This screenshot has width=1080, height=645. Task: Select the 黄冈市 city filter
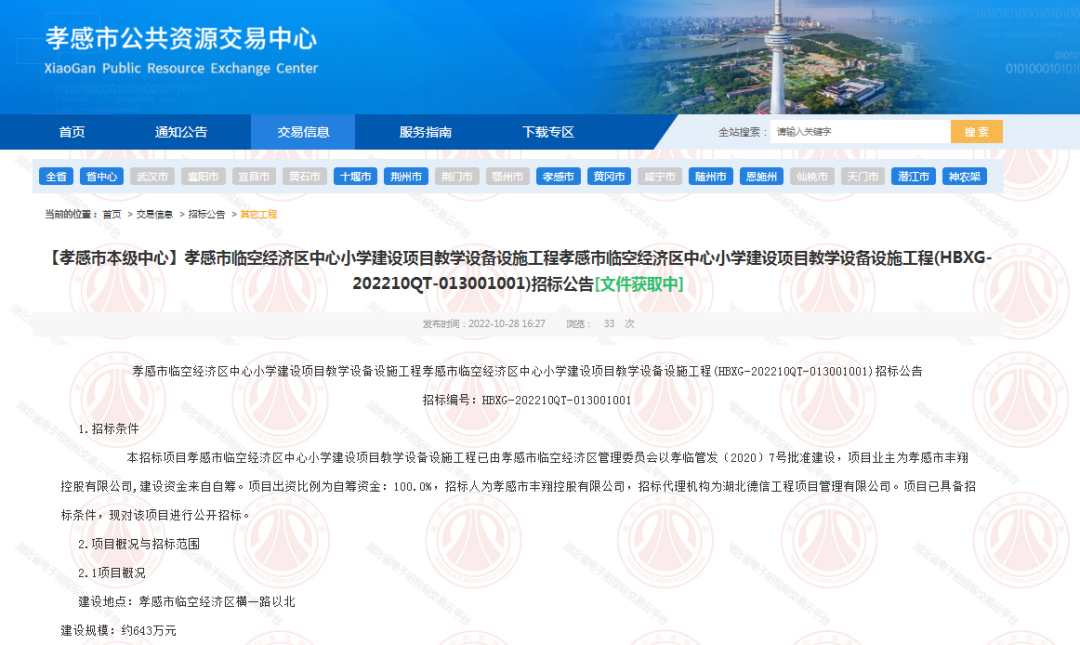pyautogui.click(x=609, y=176)
